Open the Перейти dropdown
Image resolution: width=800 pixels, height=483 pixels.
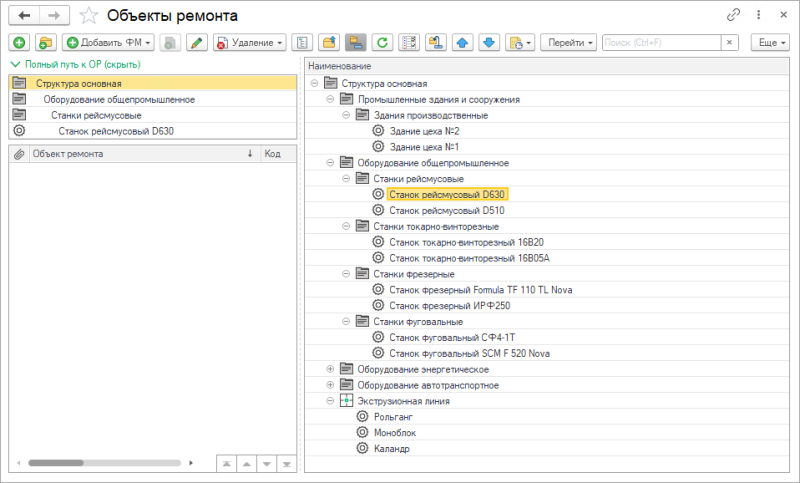[568, 42]
